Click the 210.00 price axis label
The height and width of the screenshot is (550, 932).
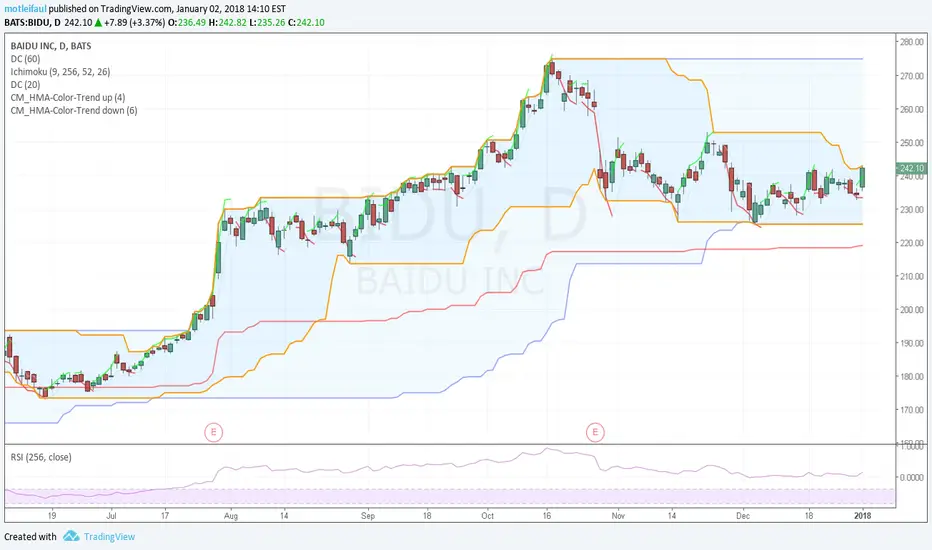pos(912,276)
